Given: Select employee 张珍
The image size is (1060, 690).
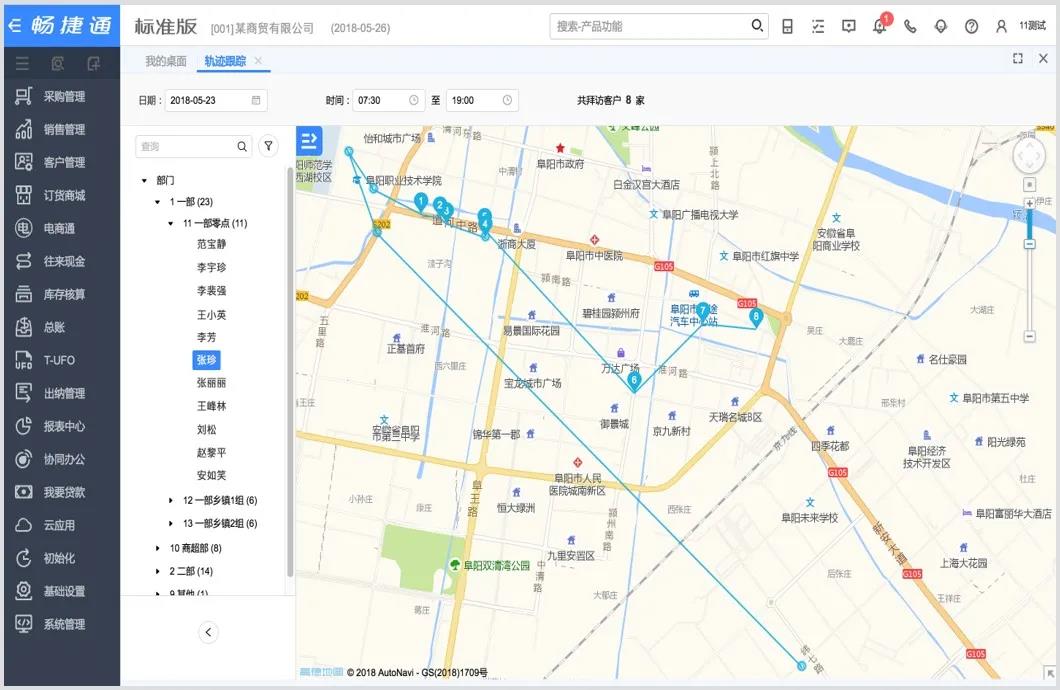Looking at the screenshot, I should click(207, 360).
